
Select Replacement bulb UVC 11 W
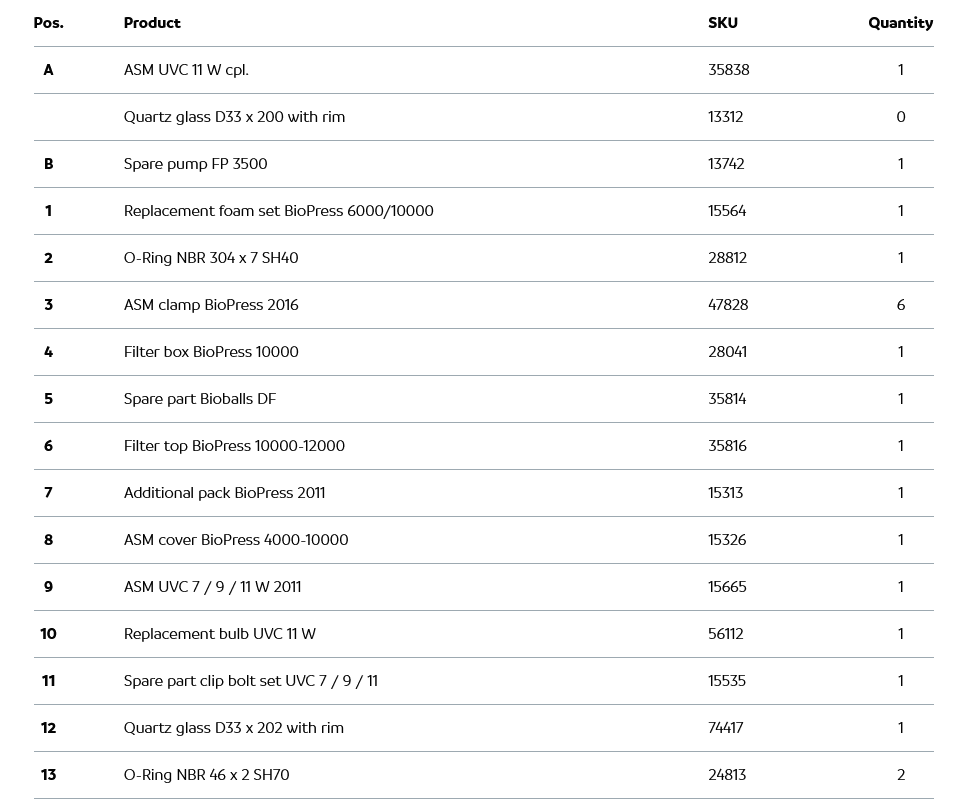coord(219,634)
